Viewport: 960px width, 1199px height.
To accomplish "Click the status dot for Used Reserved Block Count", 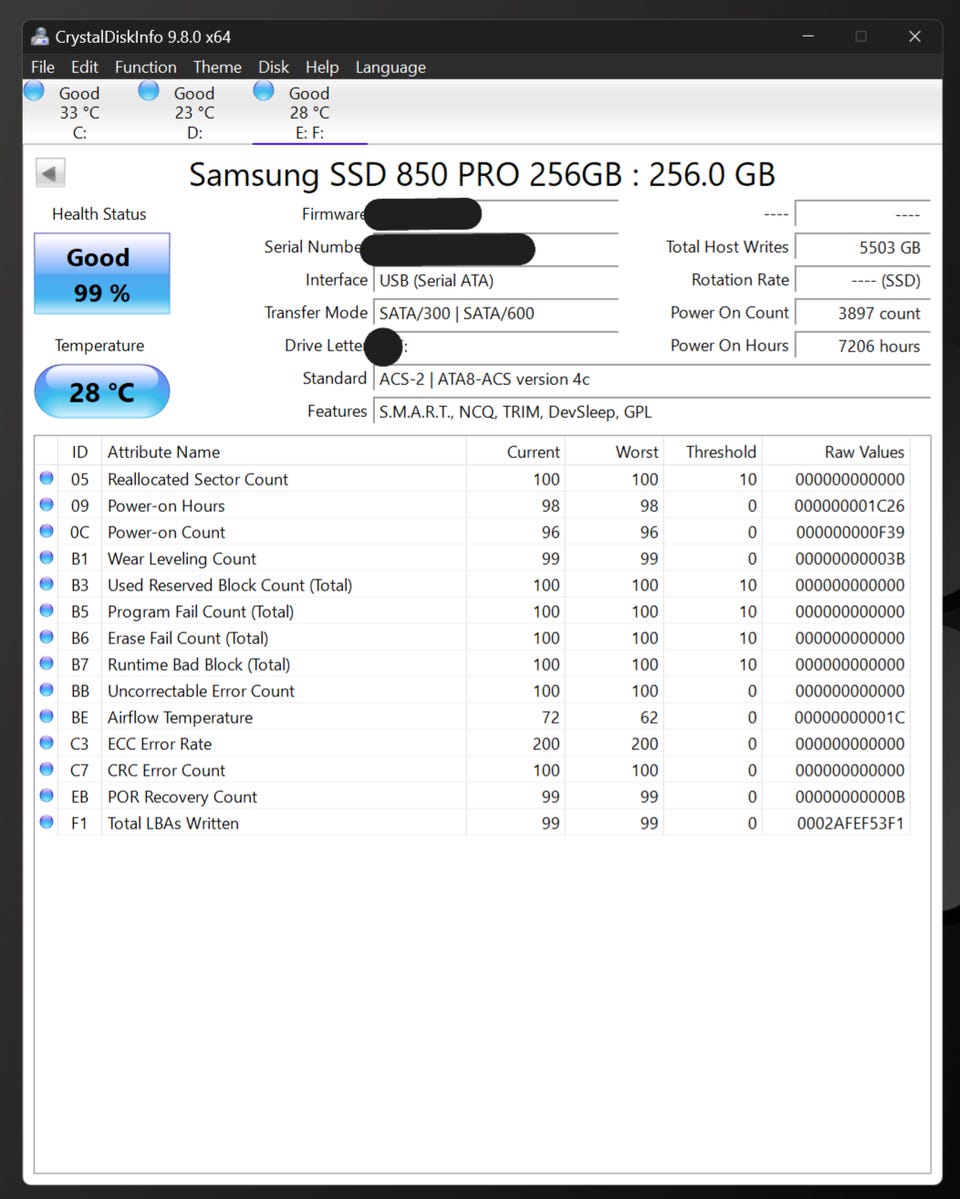I will pos(47,584).
